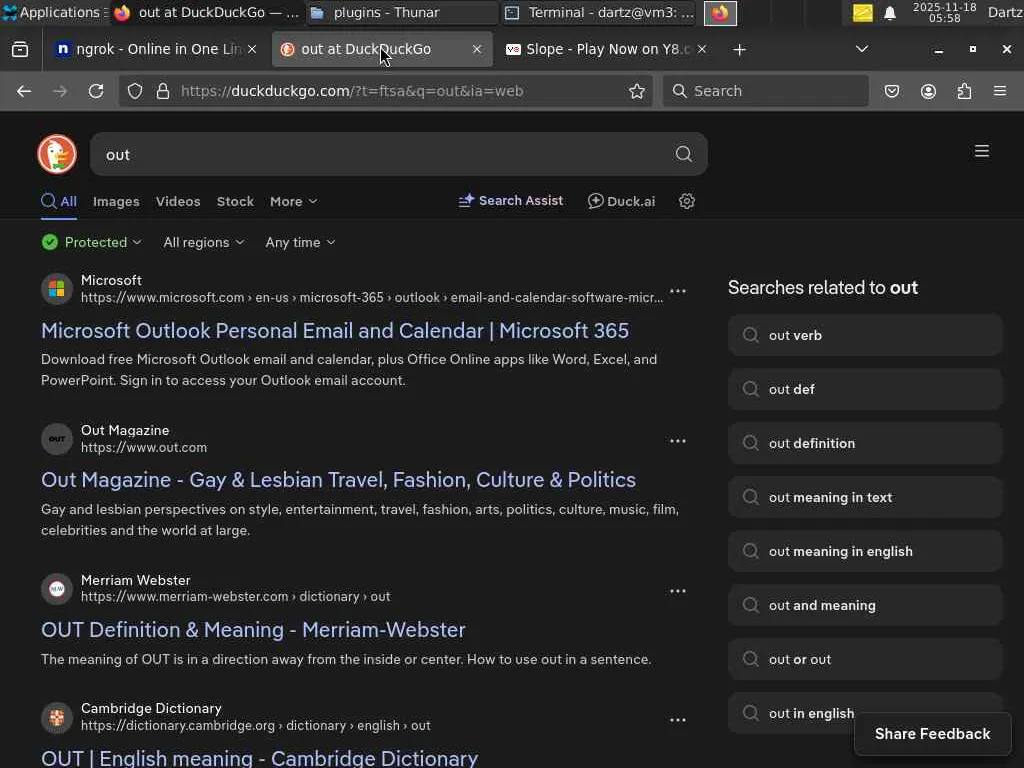Open the All regions dropdown

point(204,242)
